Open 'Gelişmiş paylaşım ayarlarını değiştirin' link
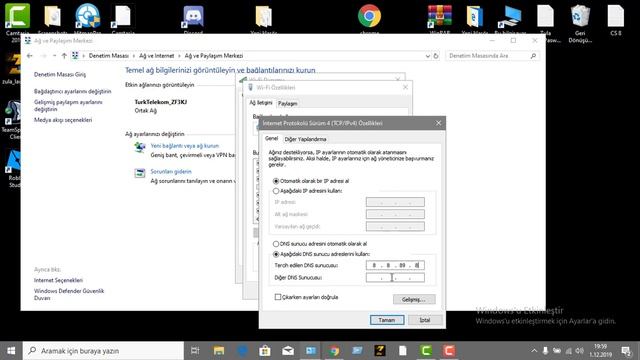The height and width of the screenshot is (360, 640). click(x=68, y=106)
